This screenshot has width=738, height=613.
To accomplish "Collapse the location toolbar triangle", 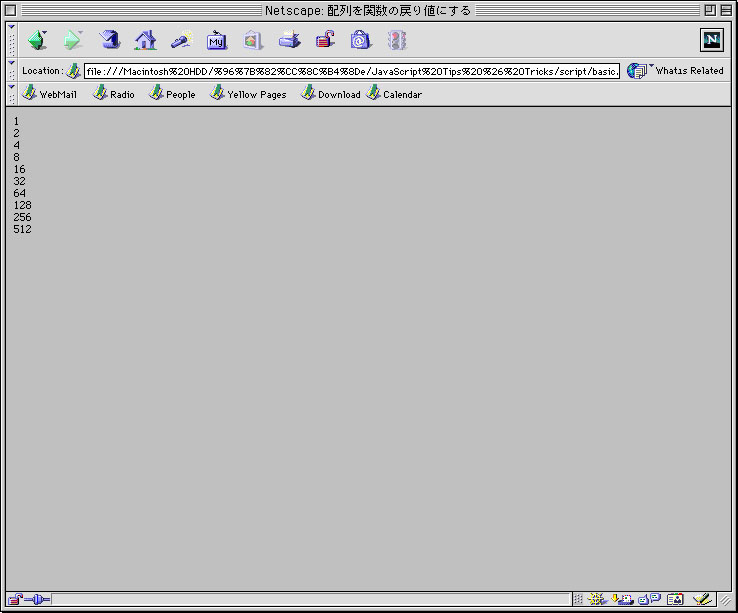I will point(12,63).
